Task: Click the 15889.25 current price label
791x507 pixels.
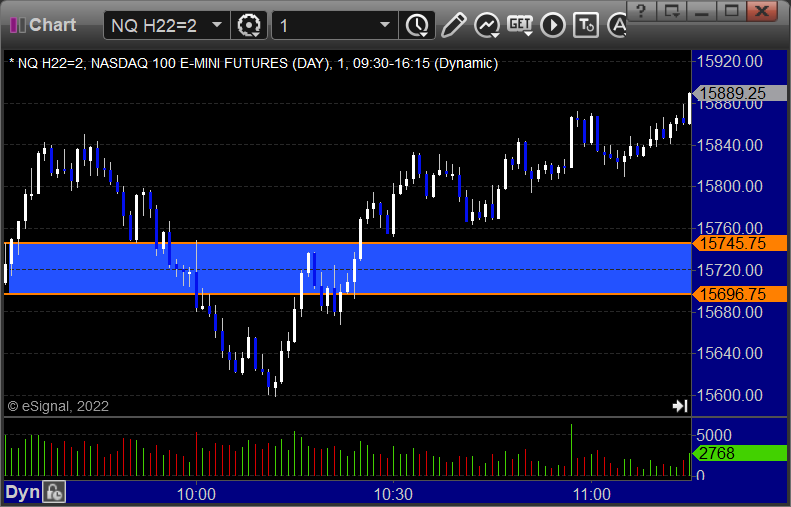Action: click(740, 93)
